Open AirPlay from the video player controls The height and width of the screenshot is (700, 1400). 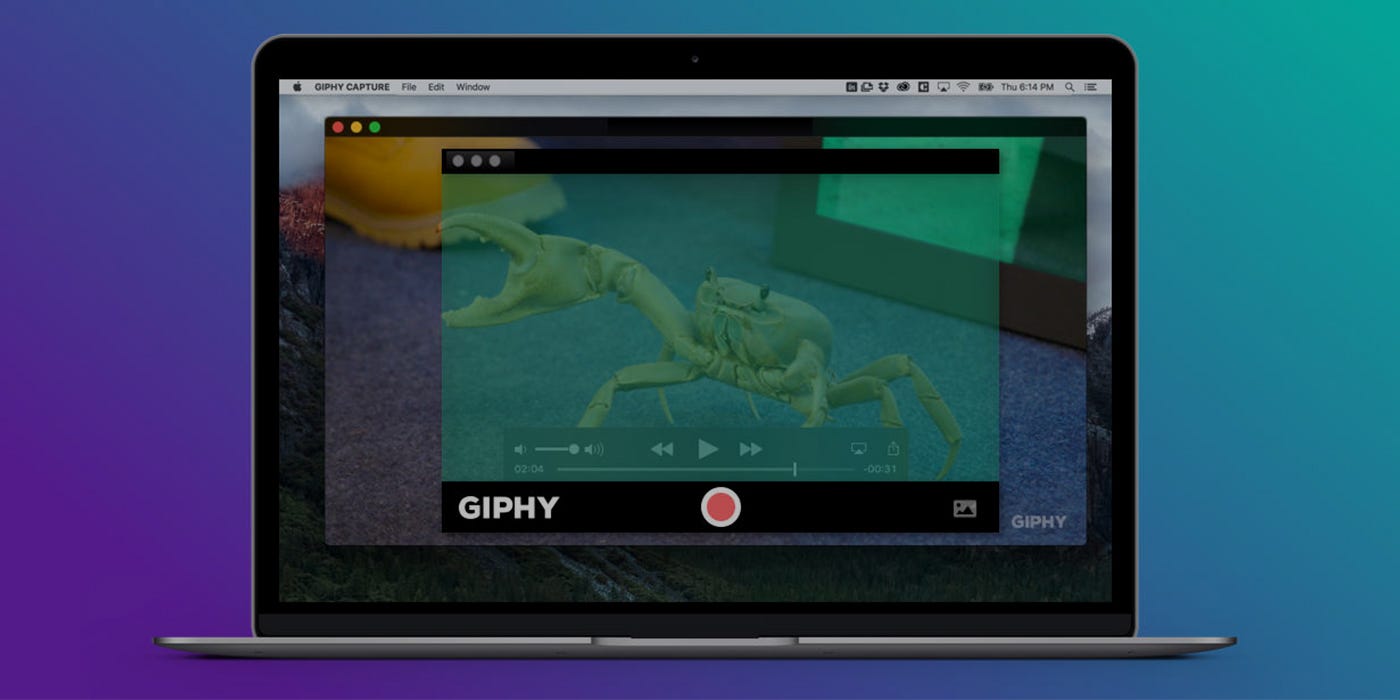coord(858,450)
